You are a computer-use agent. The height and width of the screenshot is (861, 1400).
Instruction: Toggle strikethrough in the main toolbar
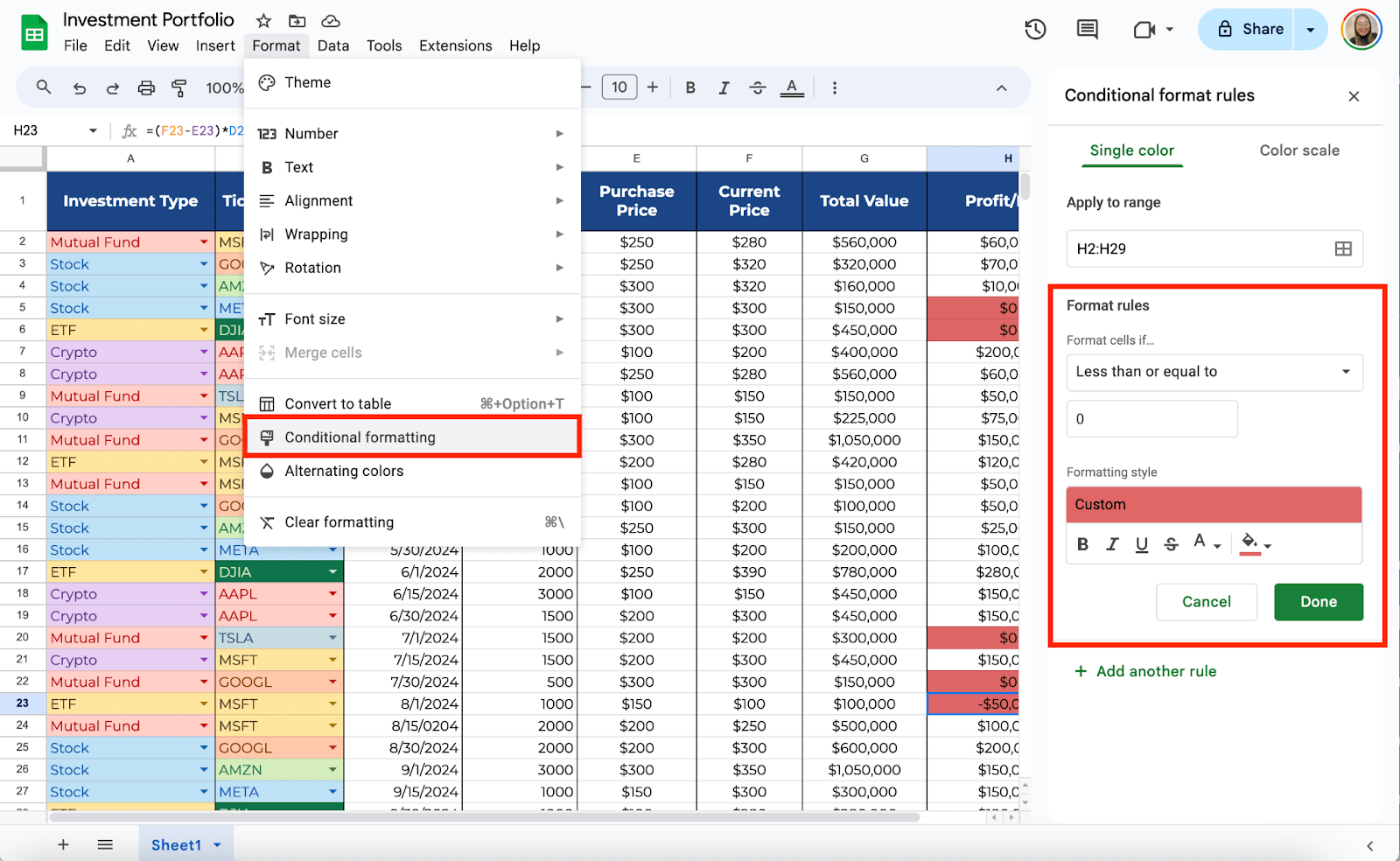tap(758, 87)
